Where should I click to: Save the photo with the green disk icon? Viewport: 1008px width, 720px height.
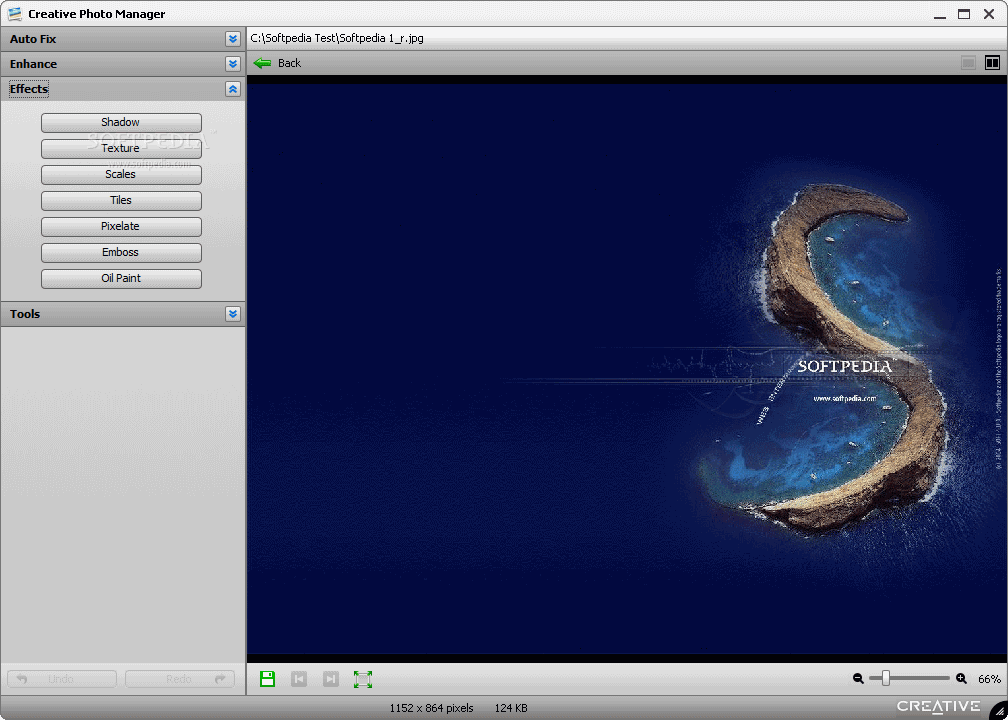[x=267, y=679]
